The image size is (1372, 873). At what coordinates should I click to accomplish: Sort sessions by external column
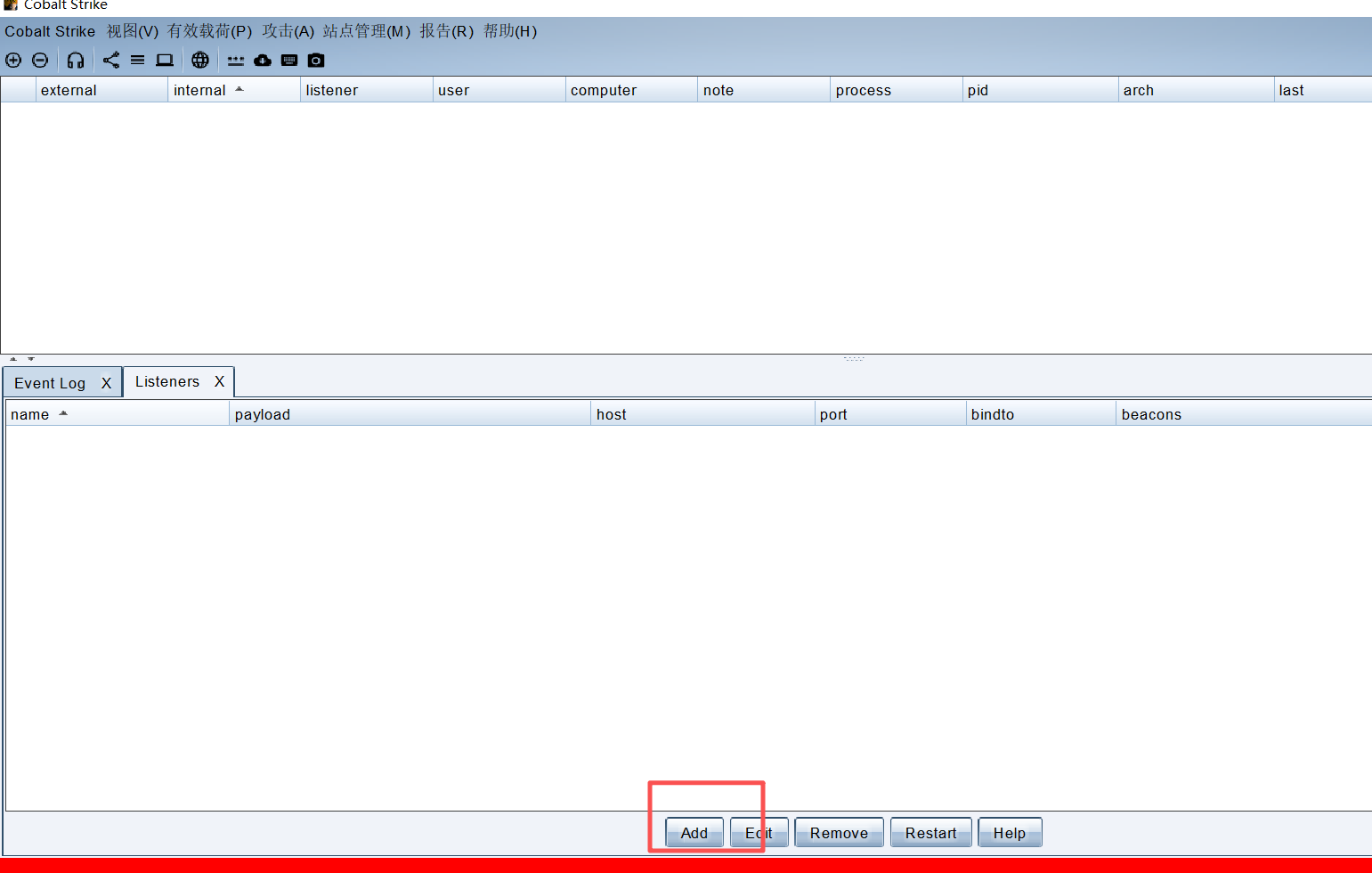[101, 90]
